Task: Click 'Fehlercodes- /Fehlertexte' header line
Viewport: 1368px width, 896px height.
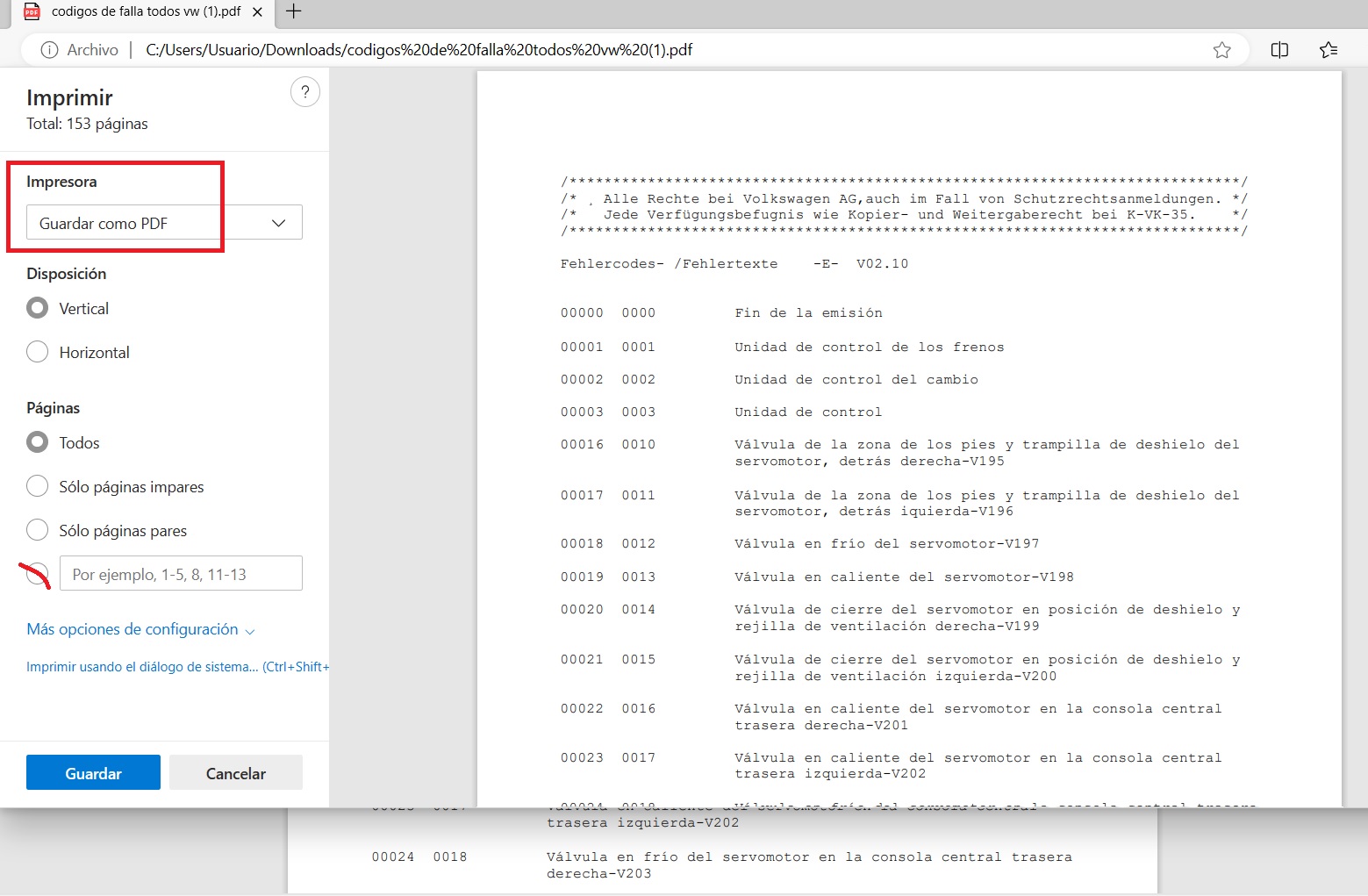Action: click(x=669, y=264)
